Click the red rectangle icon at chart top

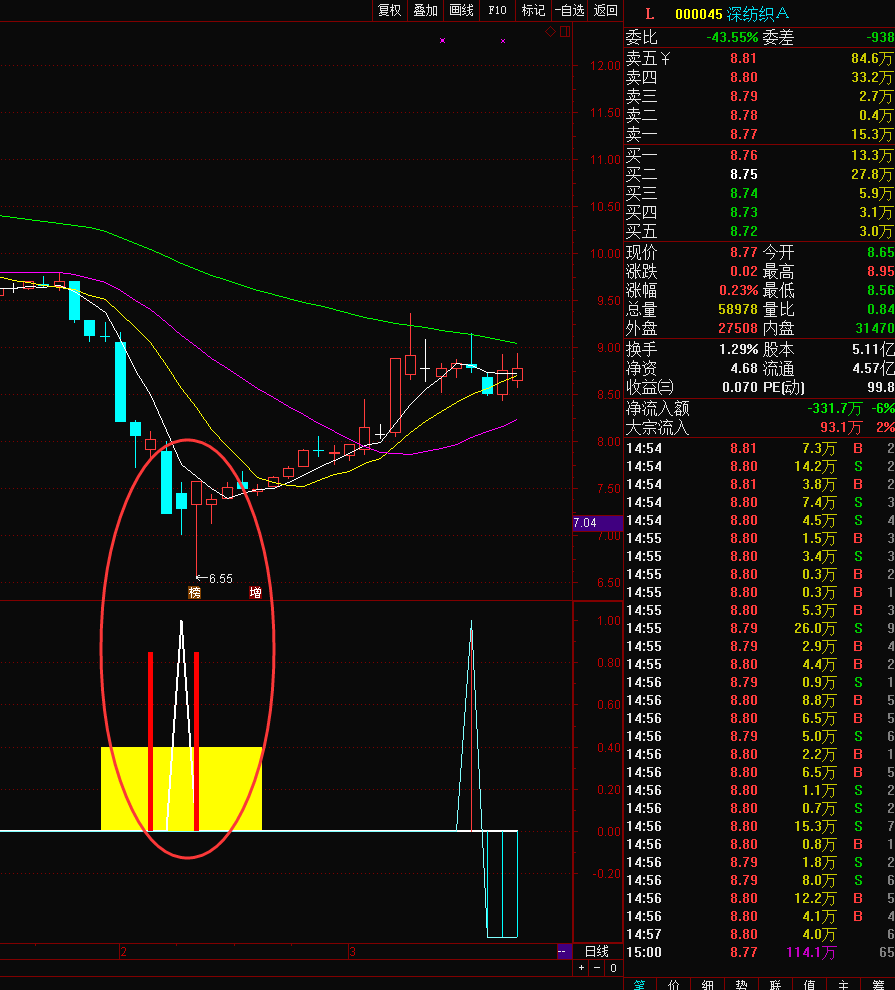coord(564,32)
